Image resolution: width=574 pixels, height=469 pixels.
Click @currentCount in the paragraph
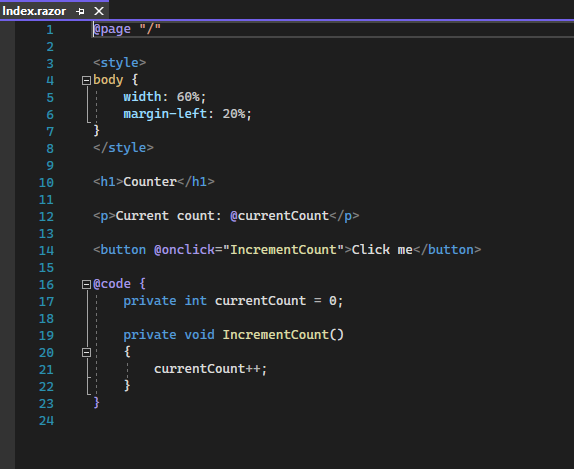pos(280,216)
